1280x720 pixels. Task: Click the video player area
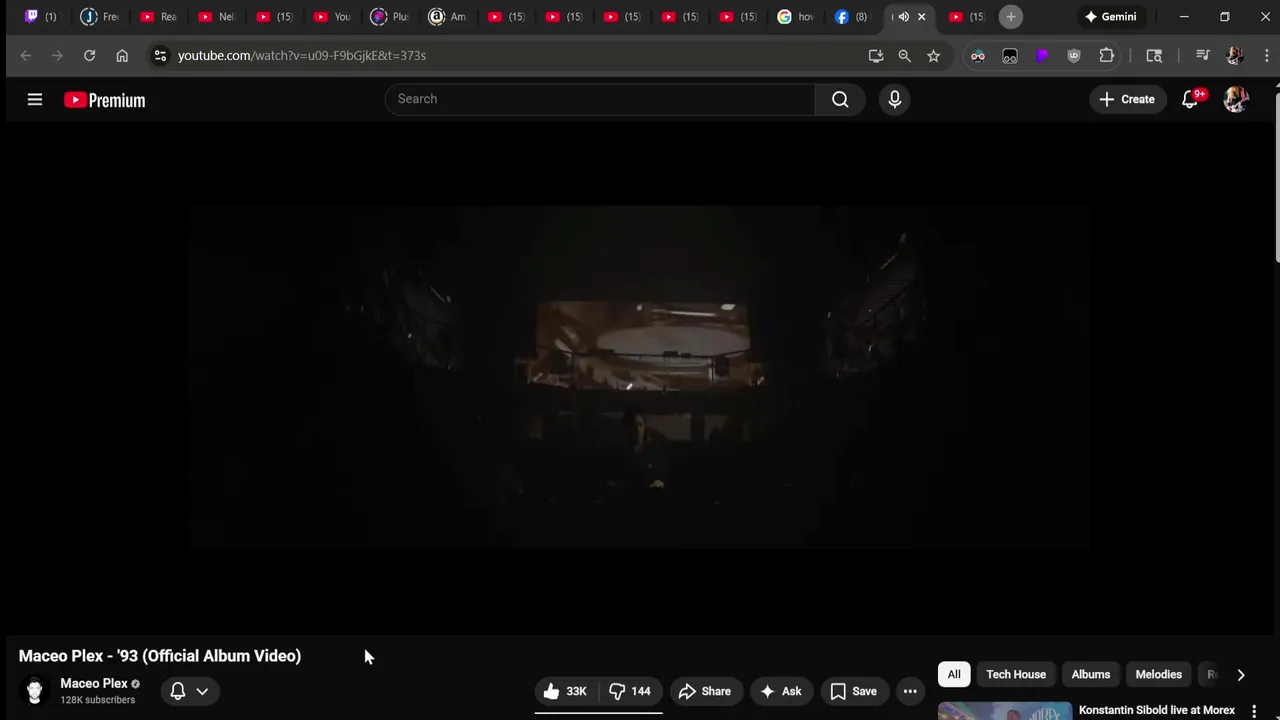click(640, 377)
